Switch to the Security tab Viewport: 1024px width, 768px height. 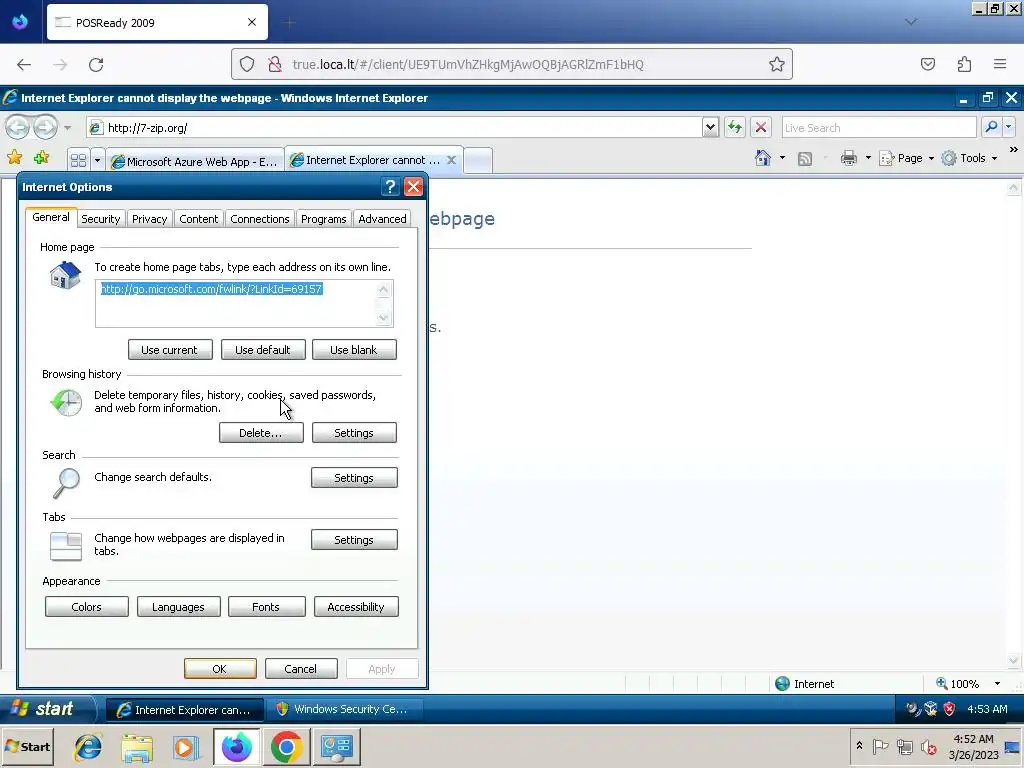pyautogui.click(x=101, y=219)
